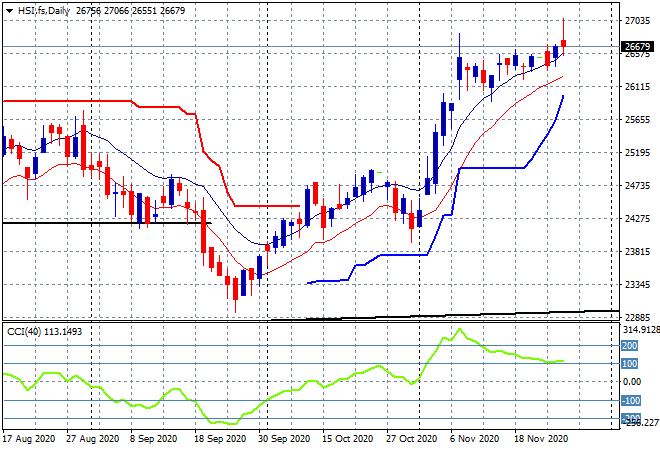Select the latest red candlestick with long upper wick

(x=563, y=43)
